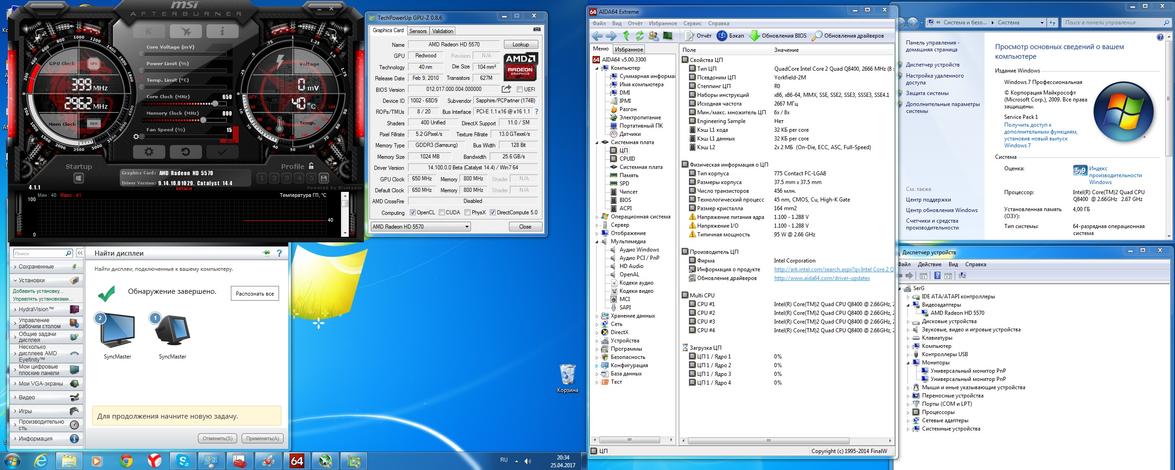The image size is (1175, 470).
Task: Click Afterburner apply checkmark button
Action: pyautogui.click(x=221, y=151)
